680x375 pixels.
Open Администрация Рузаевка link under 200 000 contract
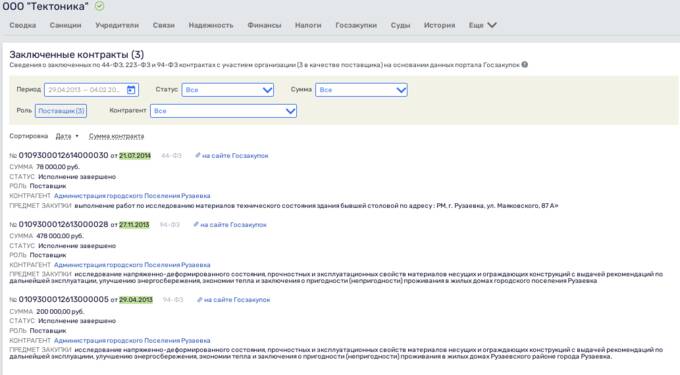click(132, 341)
